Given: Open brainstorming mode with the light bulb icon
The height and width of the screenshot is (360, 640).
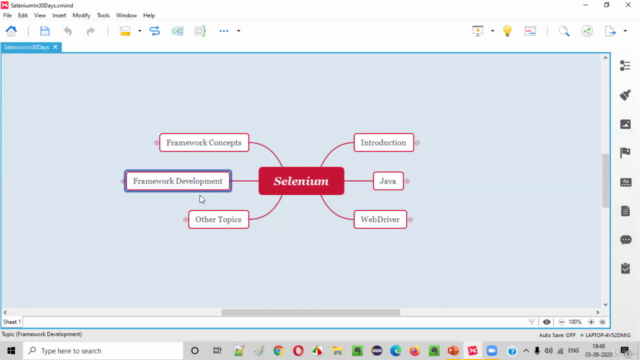Looking at the screenshot, I should 507,31.
